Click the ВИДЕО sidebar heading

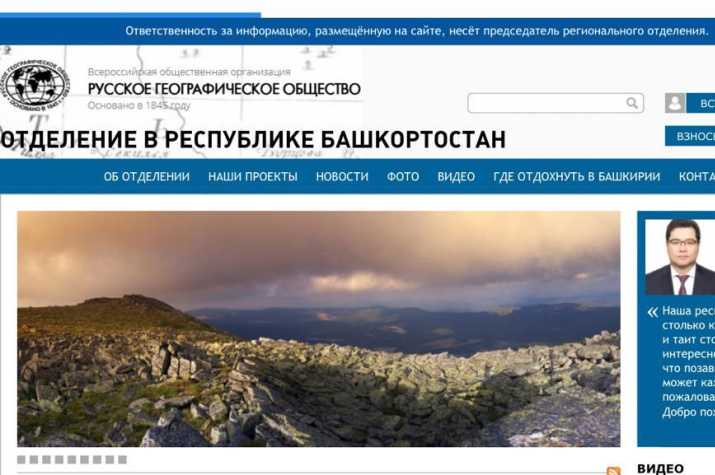(x=660, y=469)
